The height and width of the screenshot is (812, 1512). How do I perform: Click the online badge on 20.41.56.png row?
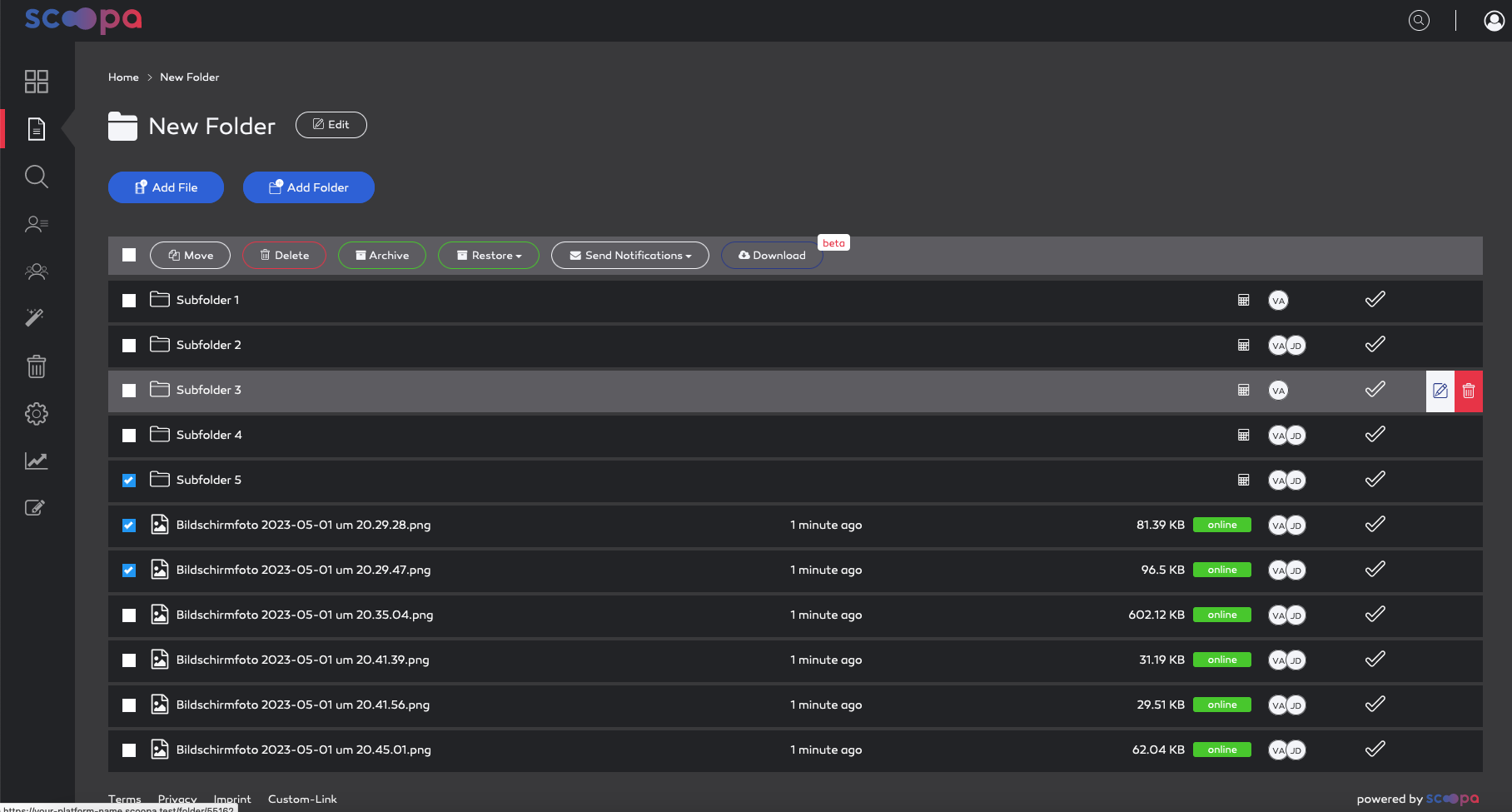[x=1222, y=705]
